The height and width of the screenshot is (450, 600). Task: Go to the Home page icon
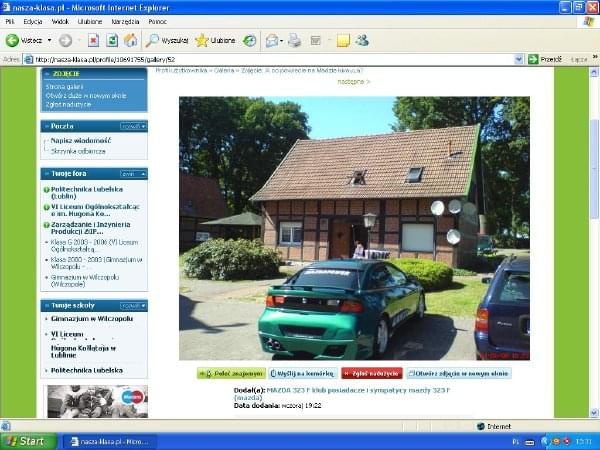[130, 41]
